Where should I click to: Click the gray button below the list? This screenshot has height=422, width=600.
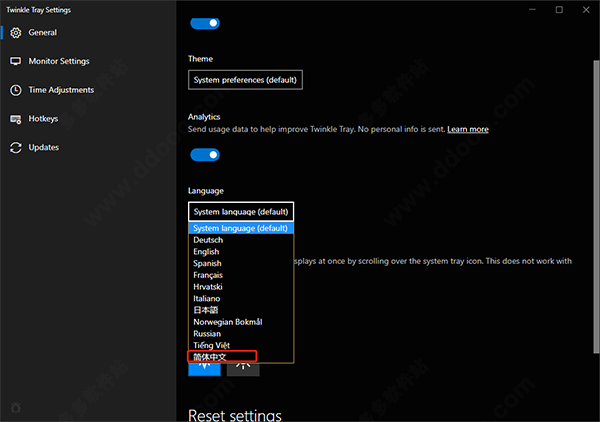click(243, 369)
